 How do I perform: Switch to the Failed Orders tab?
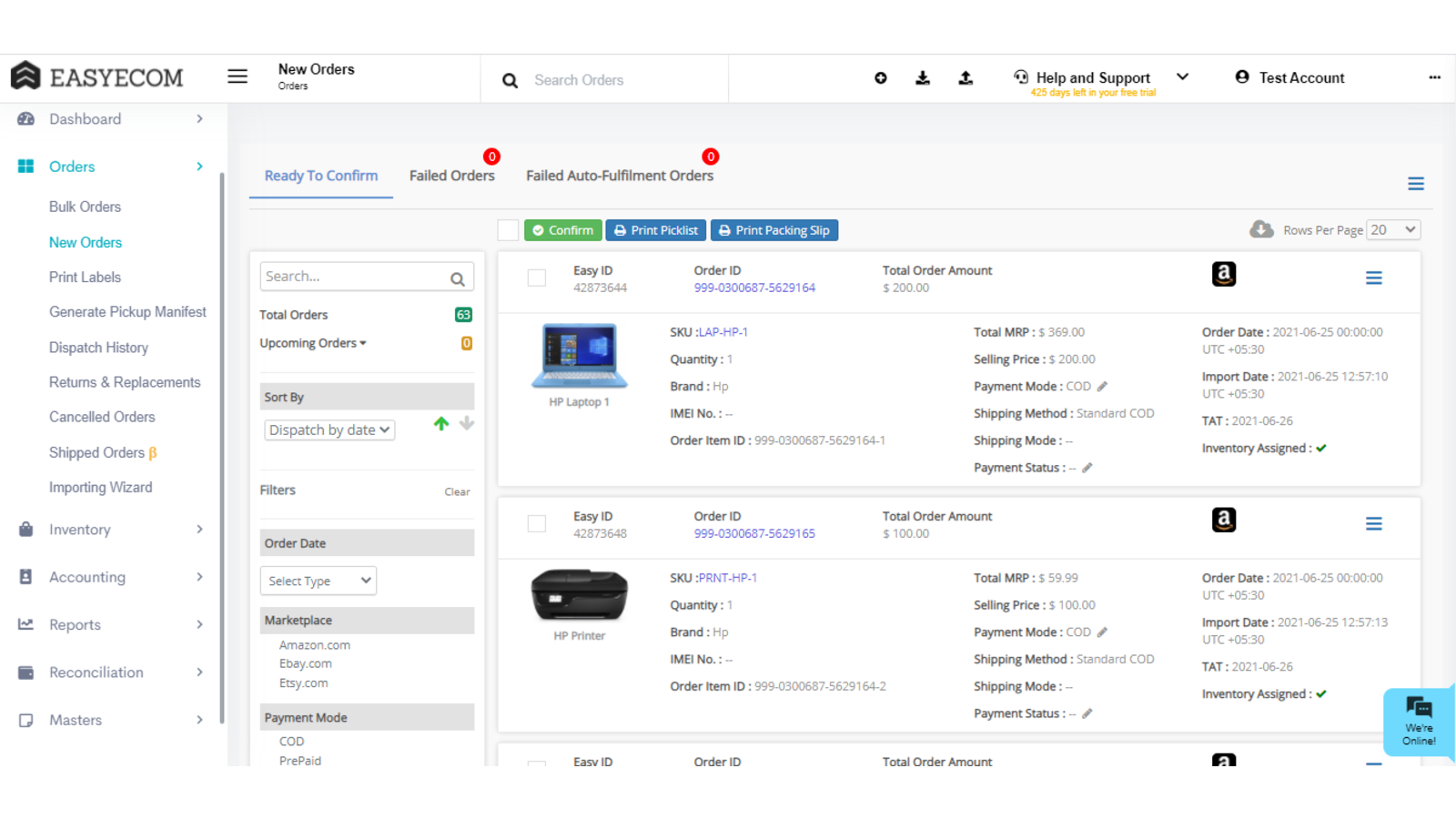(451, 176)
